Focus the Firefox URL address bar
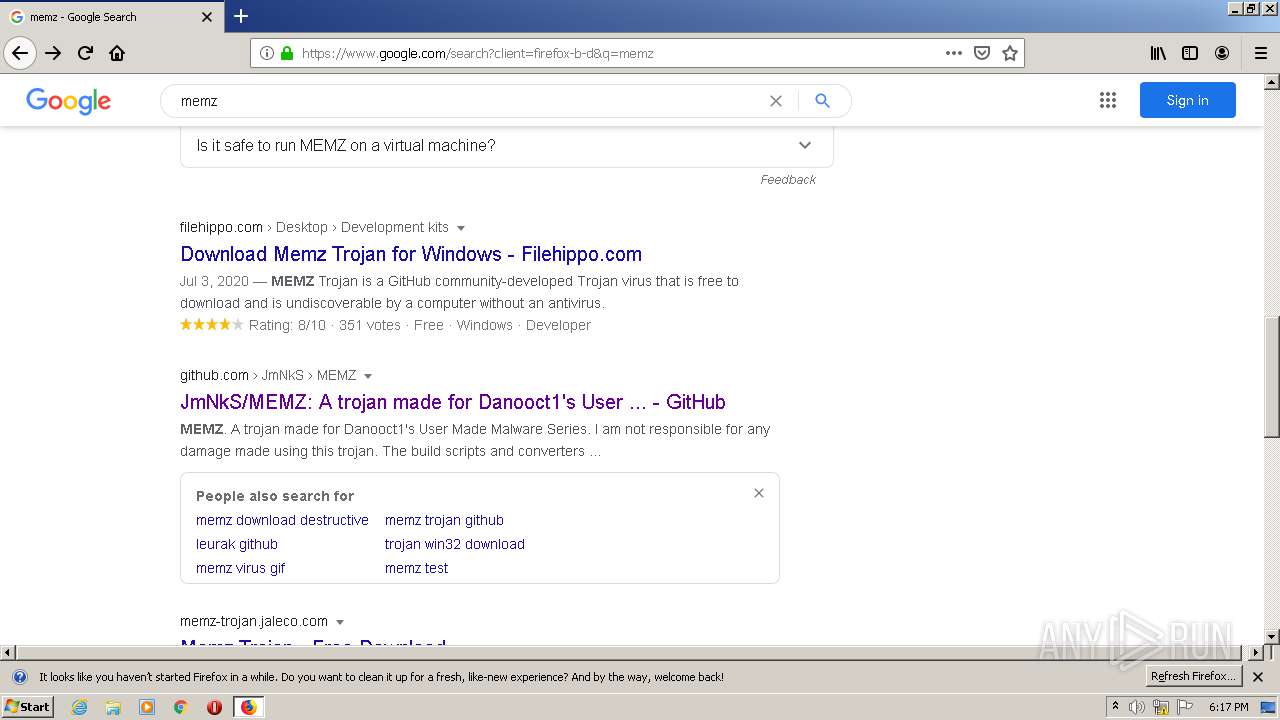 point(618,53)
